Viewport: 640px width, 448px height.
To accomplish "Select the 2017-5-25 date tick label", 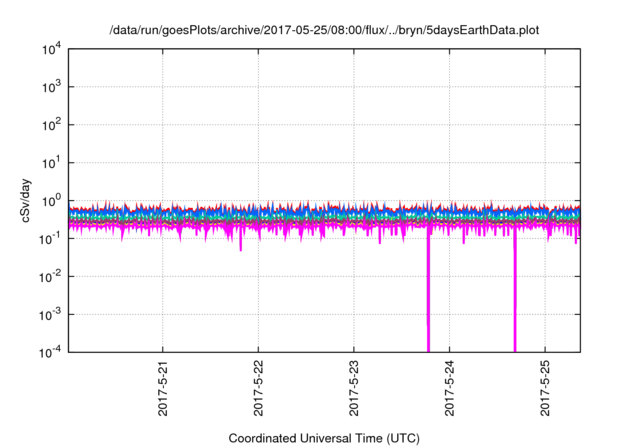I will 544,388.
